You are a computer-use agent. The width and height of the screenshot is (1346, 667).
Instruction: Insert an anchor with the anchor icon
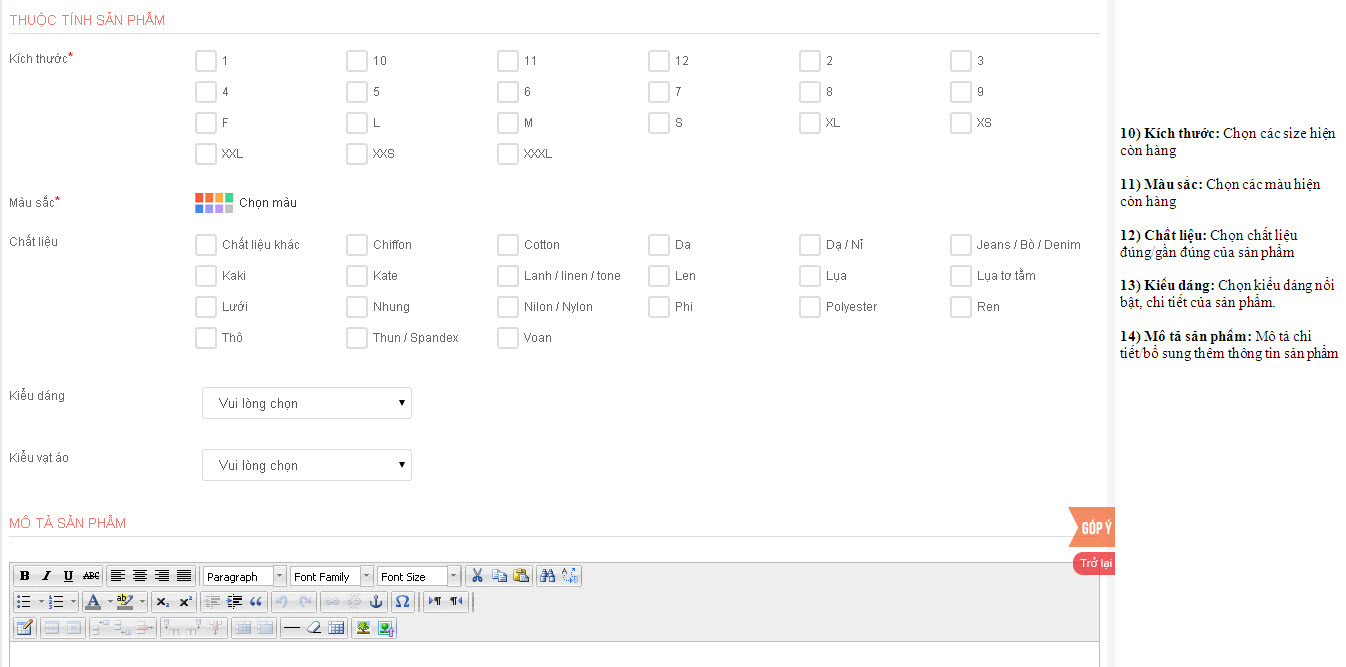[x=376, y=602]
